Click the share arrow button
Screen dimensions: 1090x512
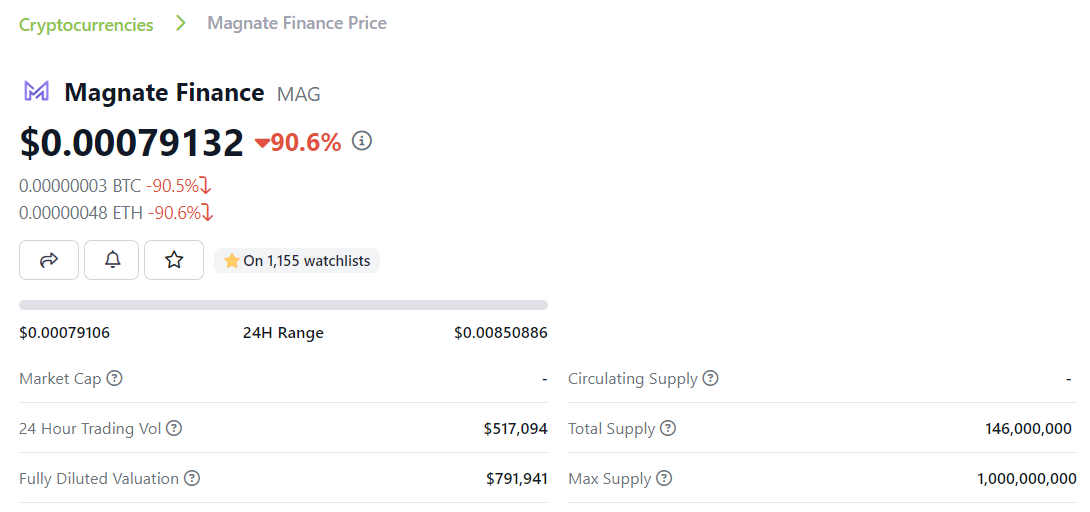(49, 260)
